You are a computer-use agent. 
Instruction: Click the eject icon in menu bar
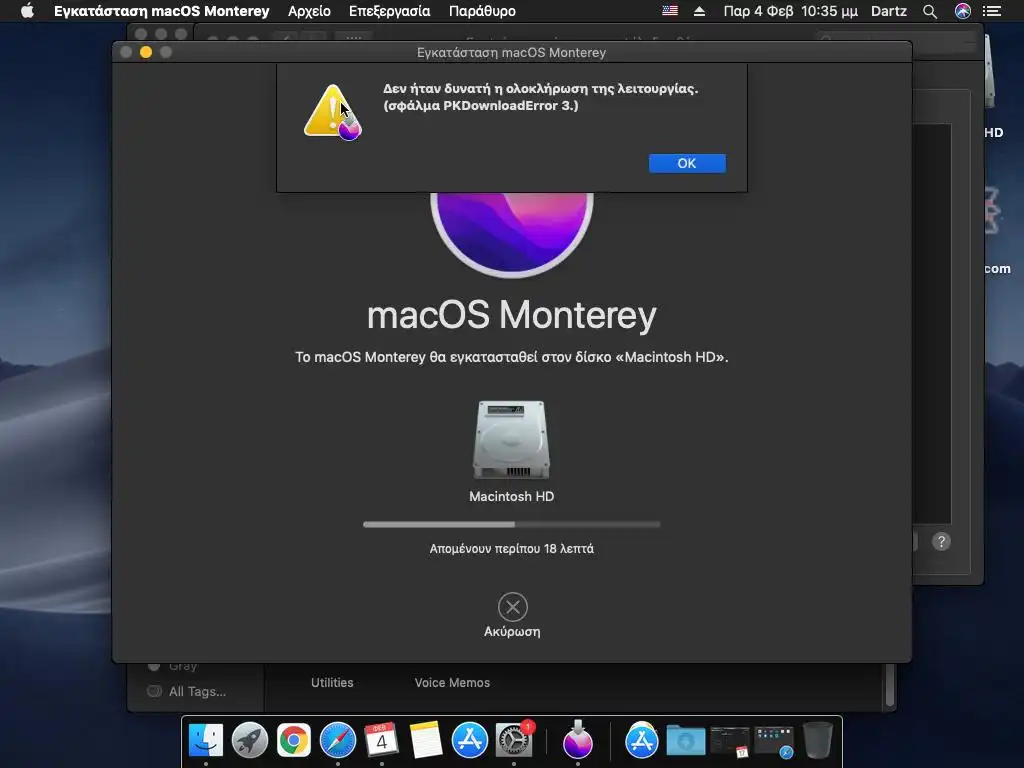pos(699,11)
